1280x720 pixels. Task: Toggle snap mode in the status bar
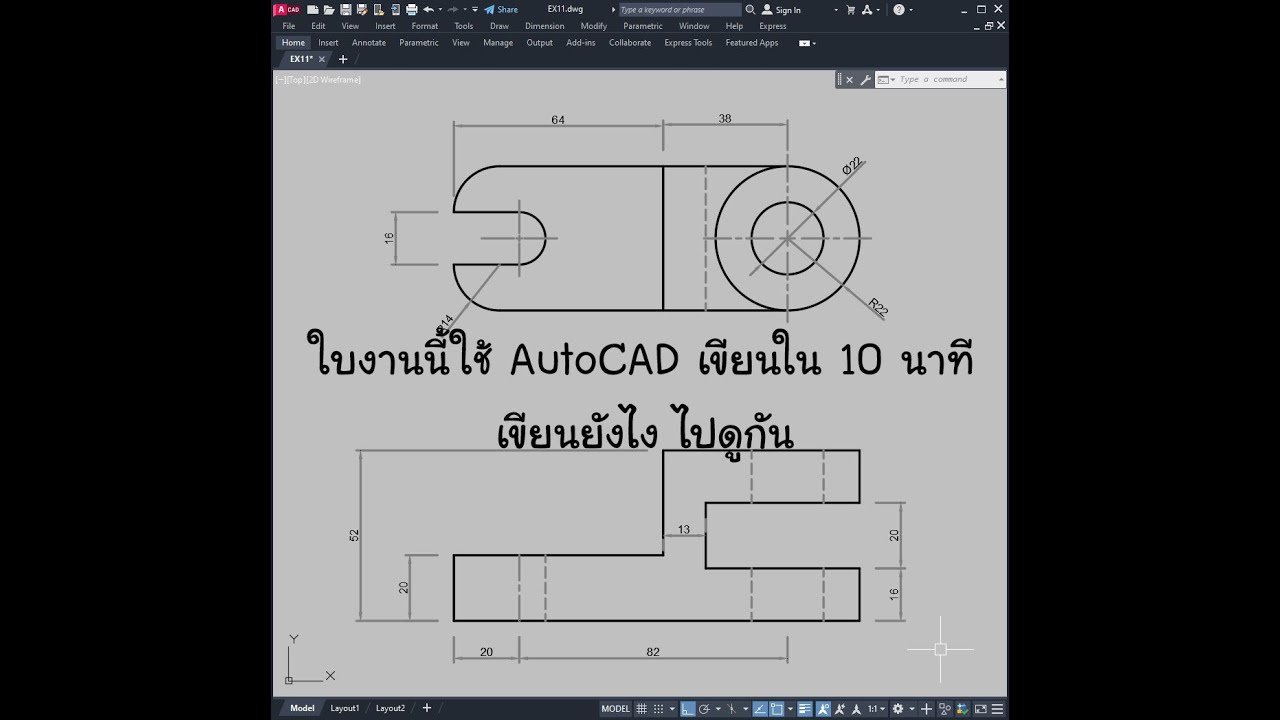pos(658,709)
